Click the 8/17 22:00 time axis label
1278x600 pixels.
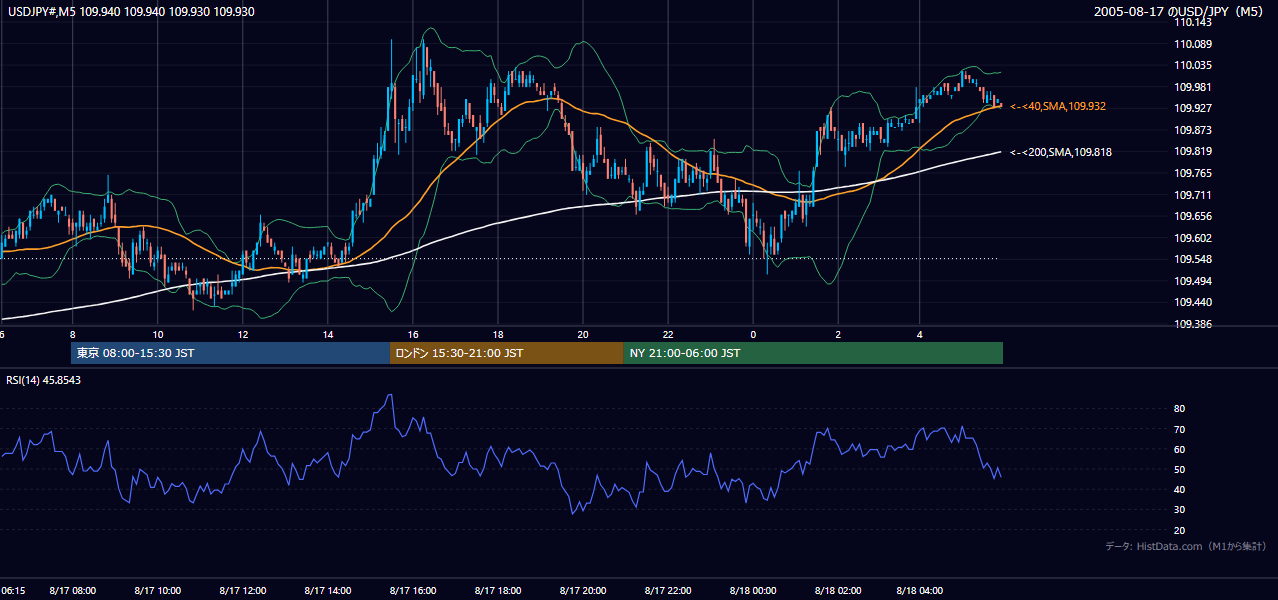(x=668, y=591)
